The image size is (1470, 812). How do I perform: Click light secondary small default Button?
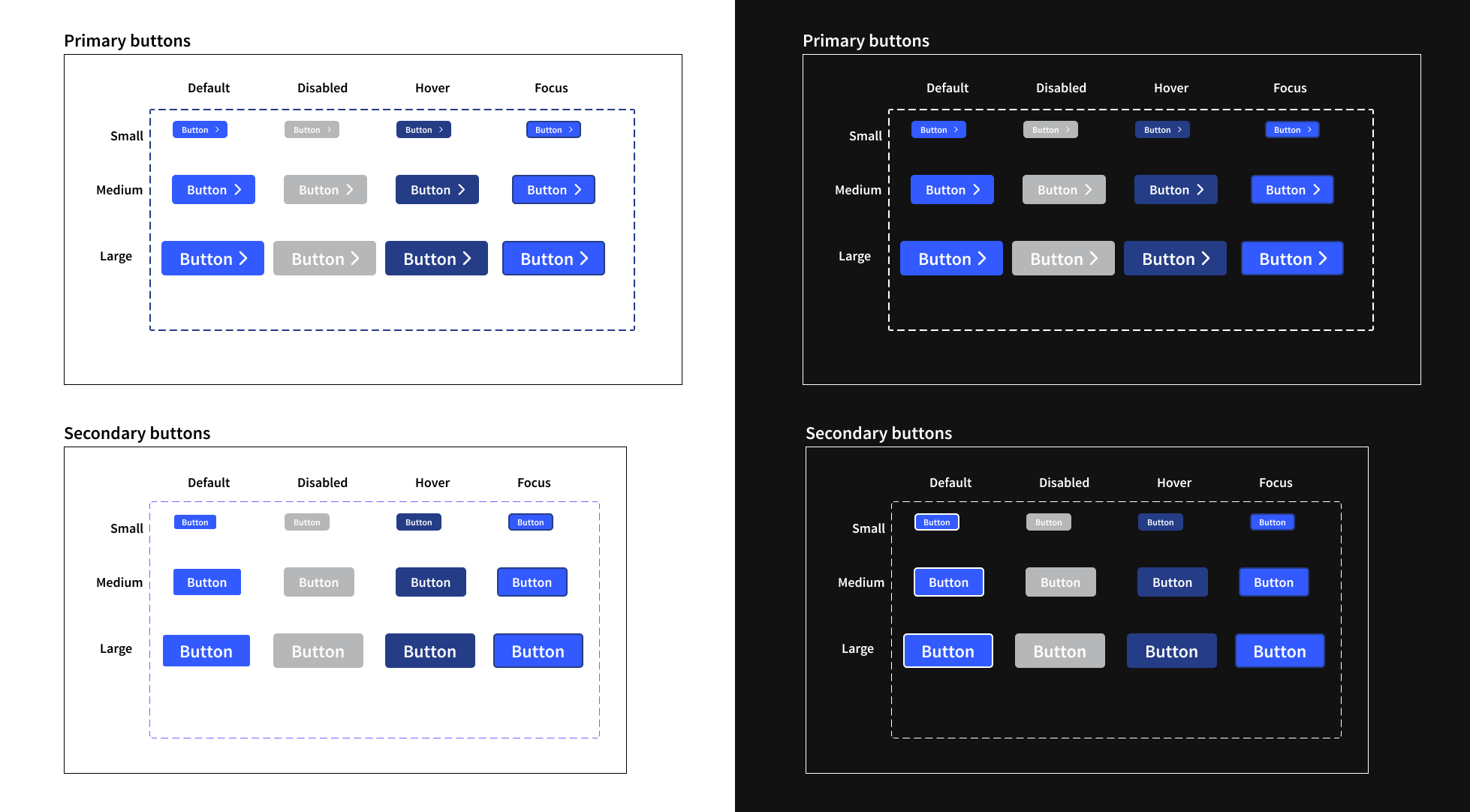pyautogui.click(x=195, y=522)
